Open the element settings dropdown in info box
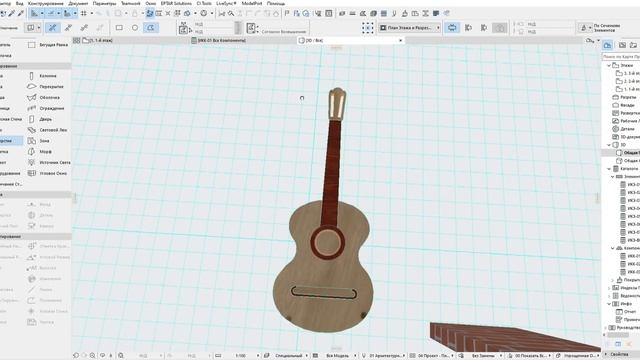 click(x=33, y=28)
